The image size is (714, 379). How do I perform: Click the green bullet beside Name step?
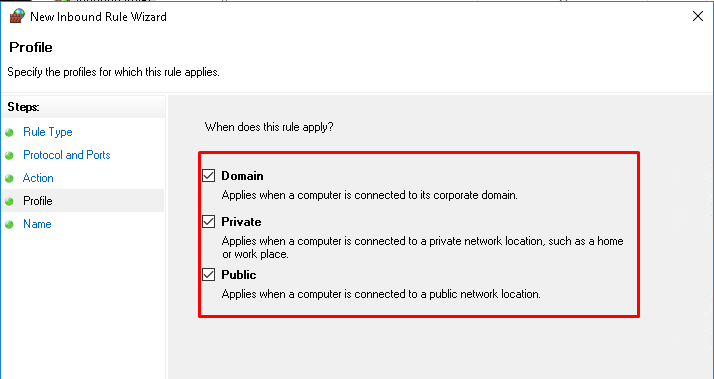[x=9, y=225]
